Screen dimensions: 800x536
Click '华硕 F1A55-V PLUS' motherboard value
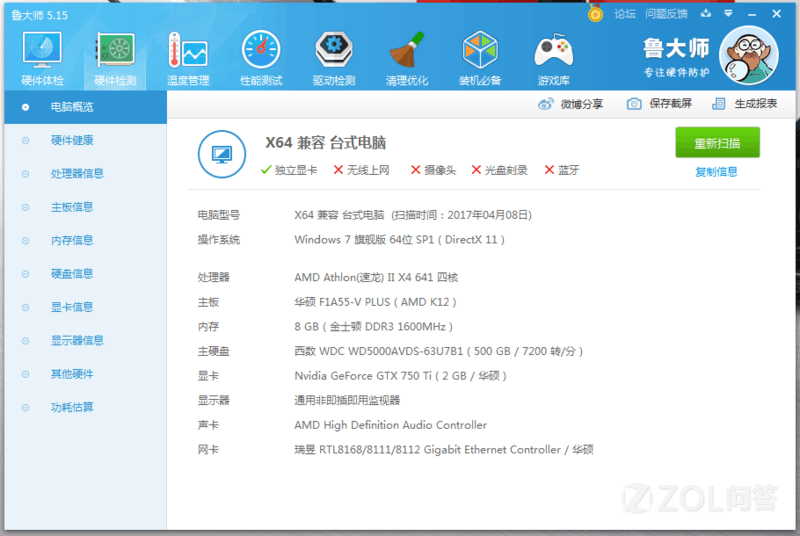tap(342, 302)
